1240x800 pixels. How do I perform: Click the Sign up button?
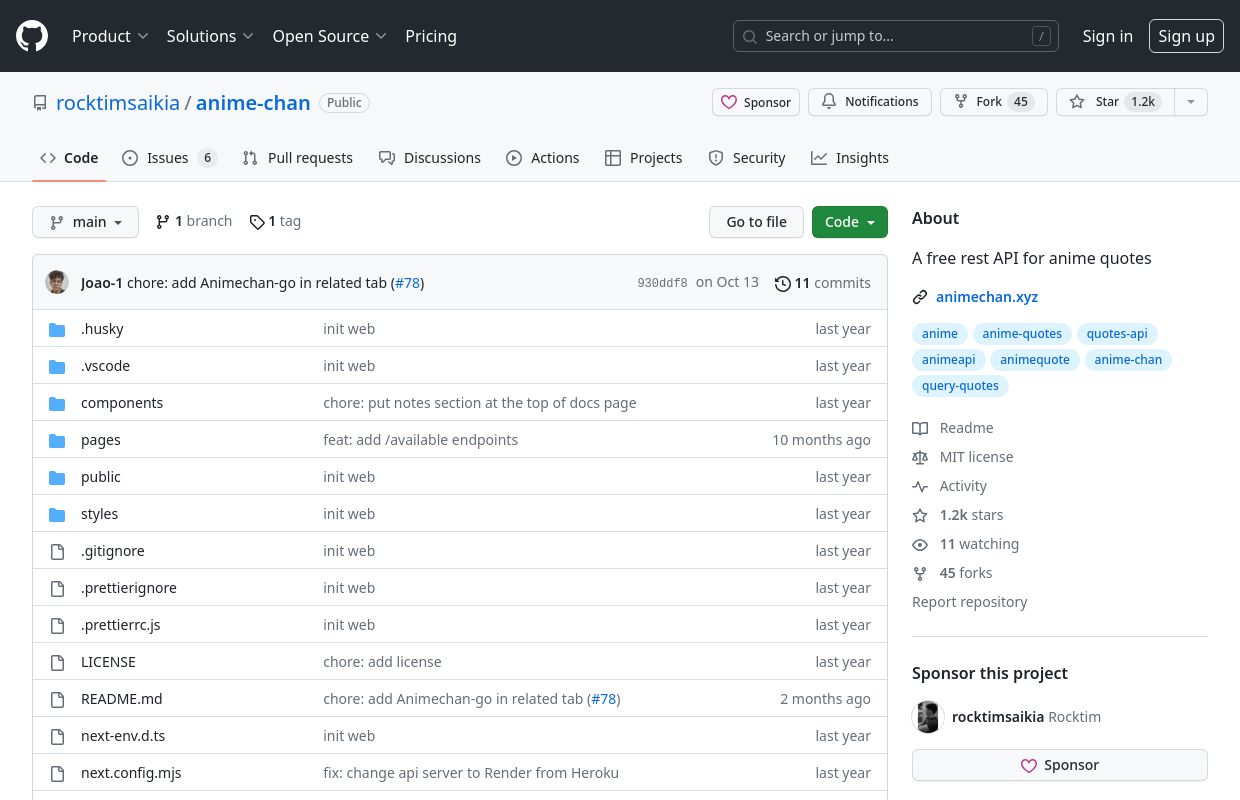(1186, 36)
